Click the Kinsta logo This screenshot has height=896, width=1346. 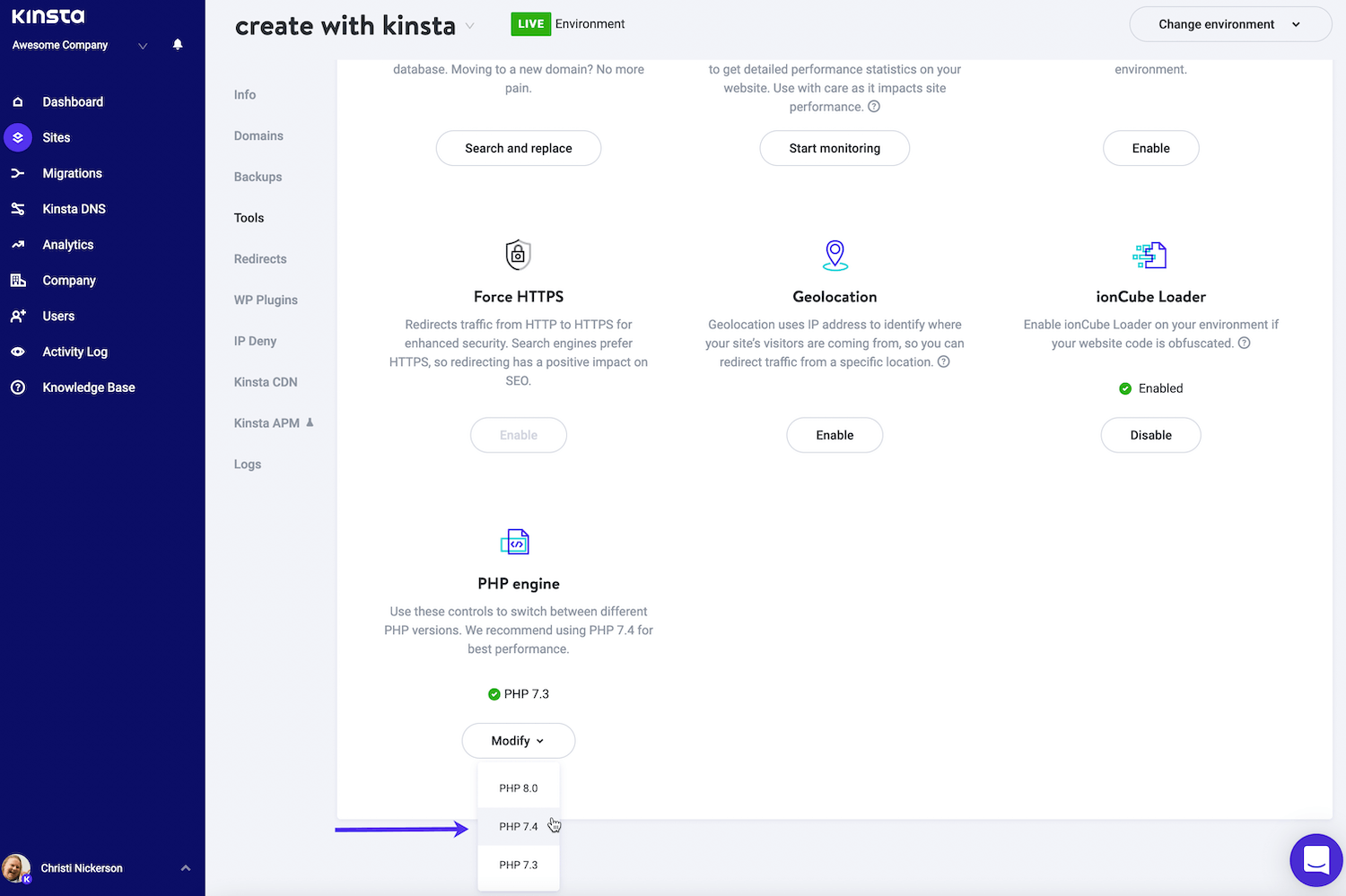pyautogui.click(x=48, y=16)
